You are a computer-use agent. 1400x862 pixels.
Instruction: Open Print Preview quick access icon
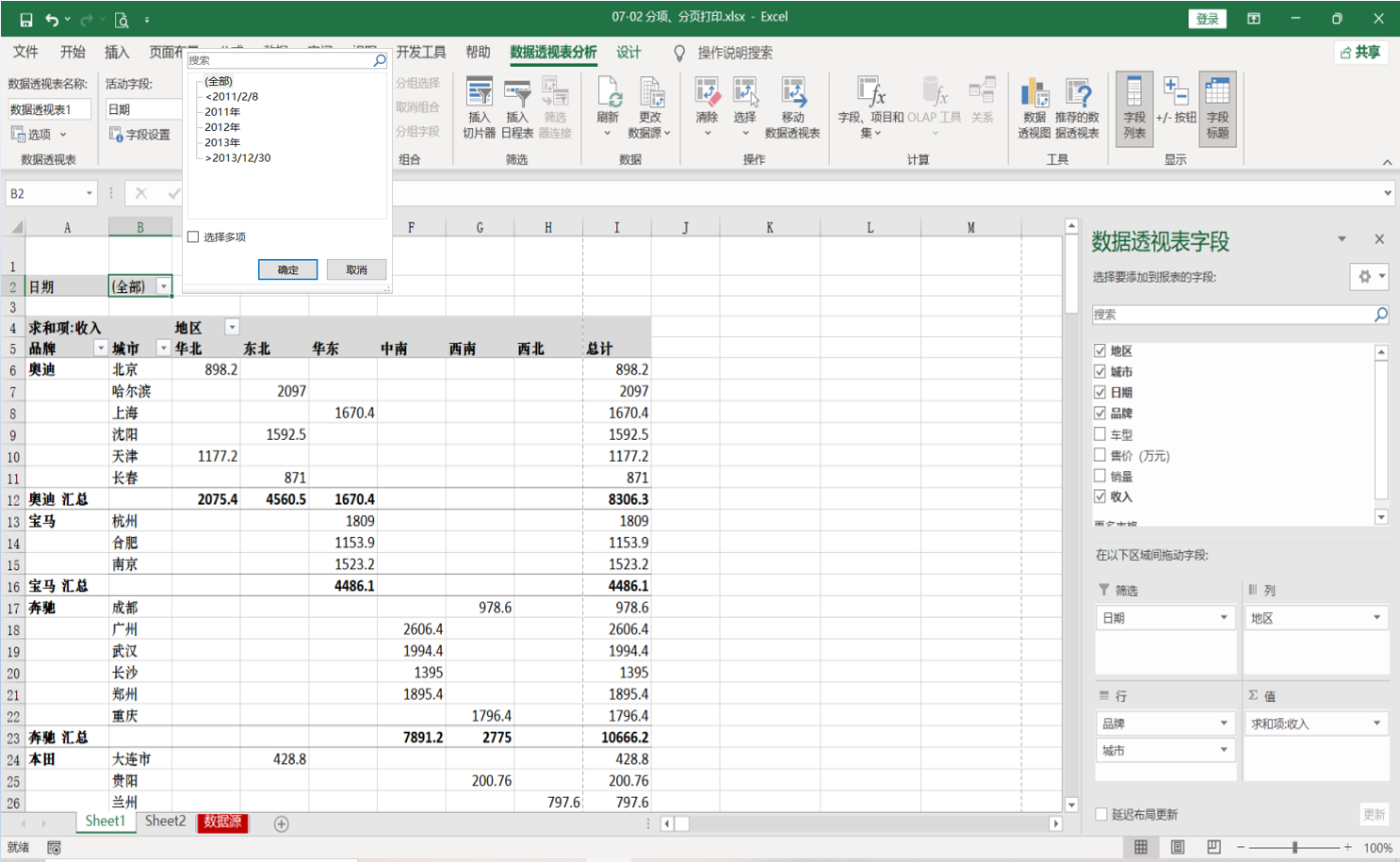click(122, 19)
